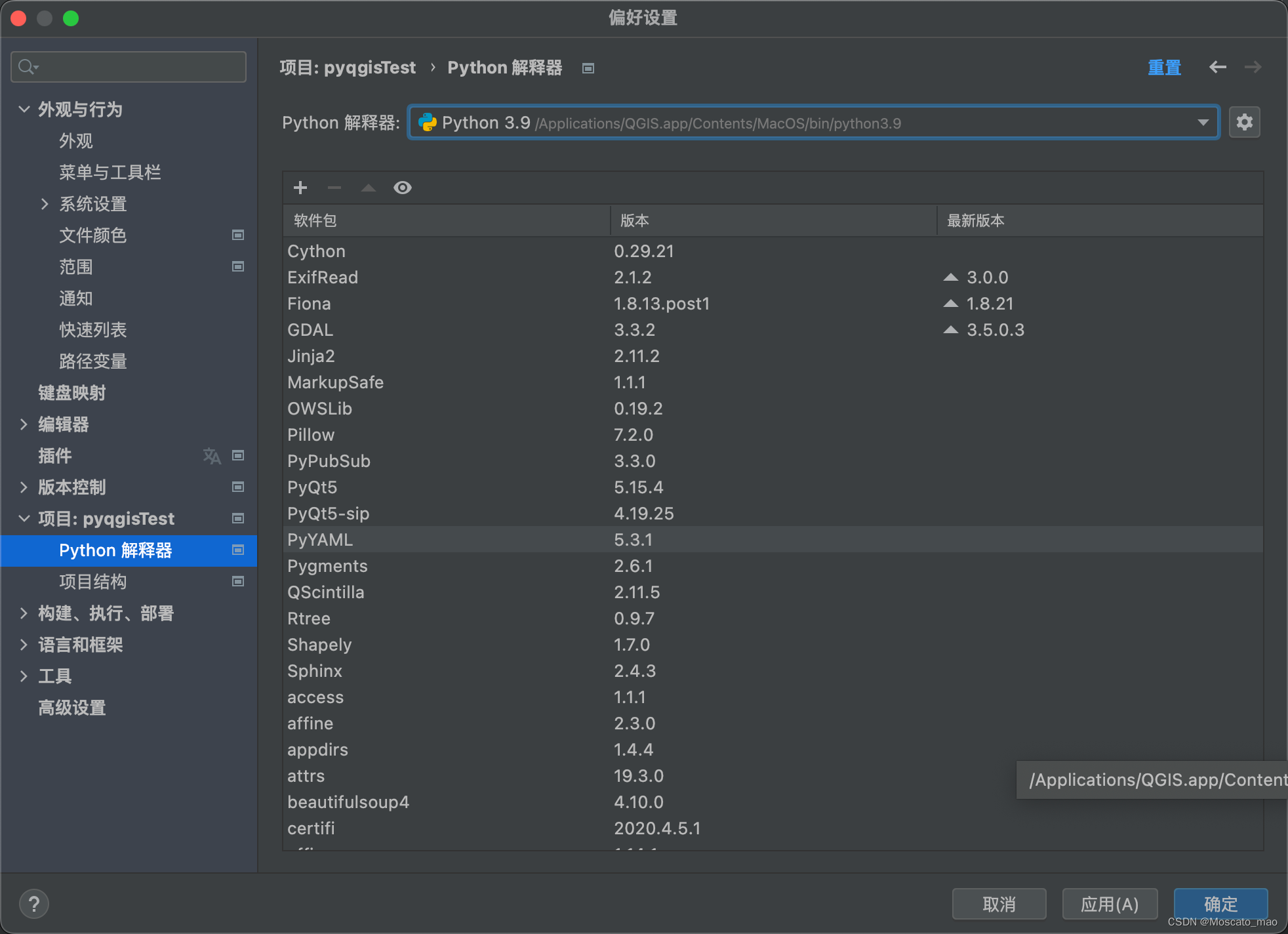
Task: Open interpreter settings gear icon
Action: (x=1244, y=122)
